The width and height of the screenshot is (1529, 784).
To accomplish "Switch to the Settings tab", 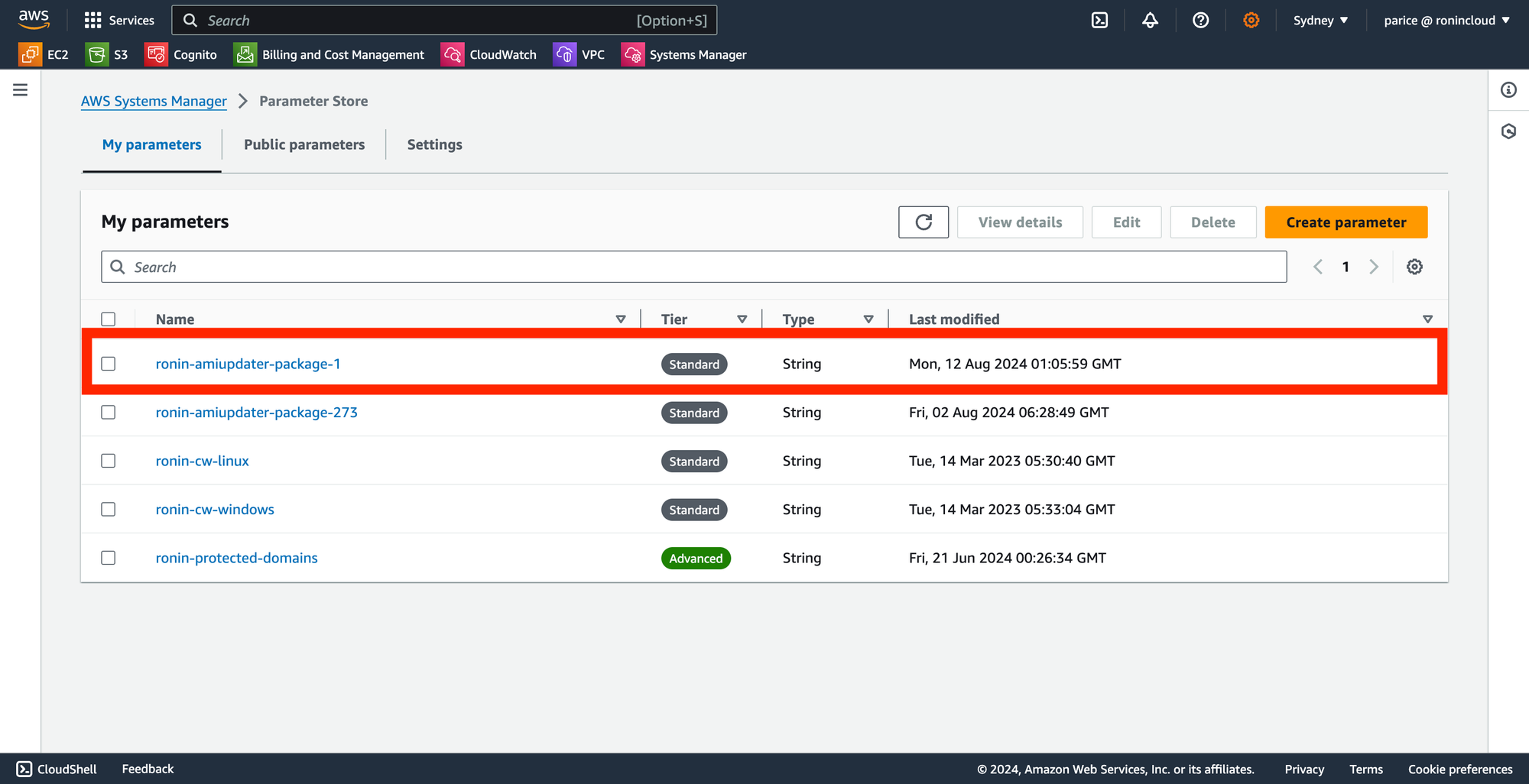I will click(434, 145).
